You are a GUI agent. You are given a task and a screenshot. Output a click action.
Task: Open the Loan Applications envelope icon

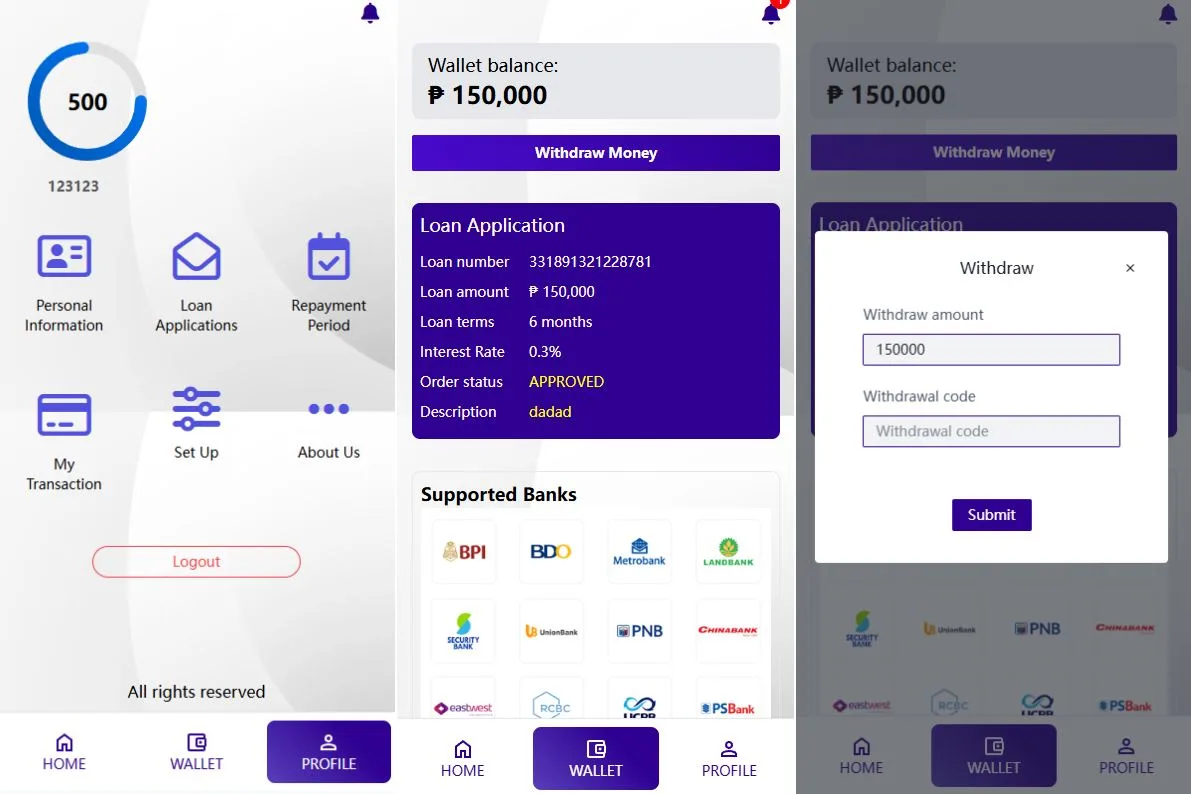196,257
